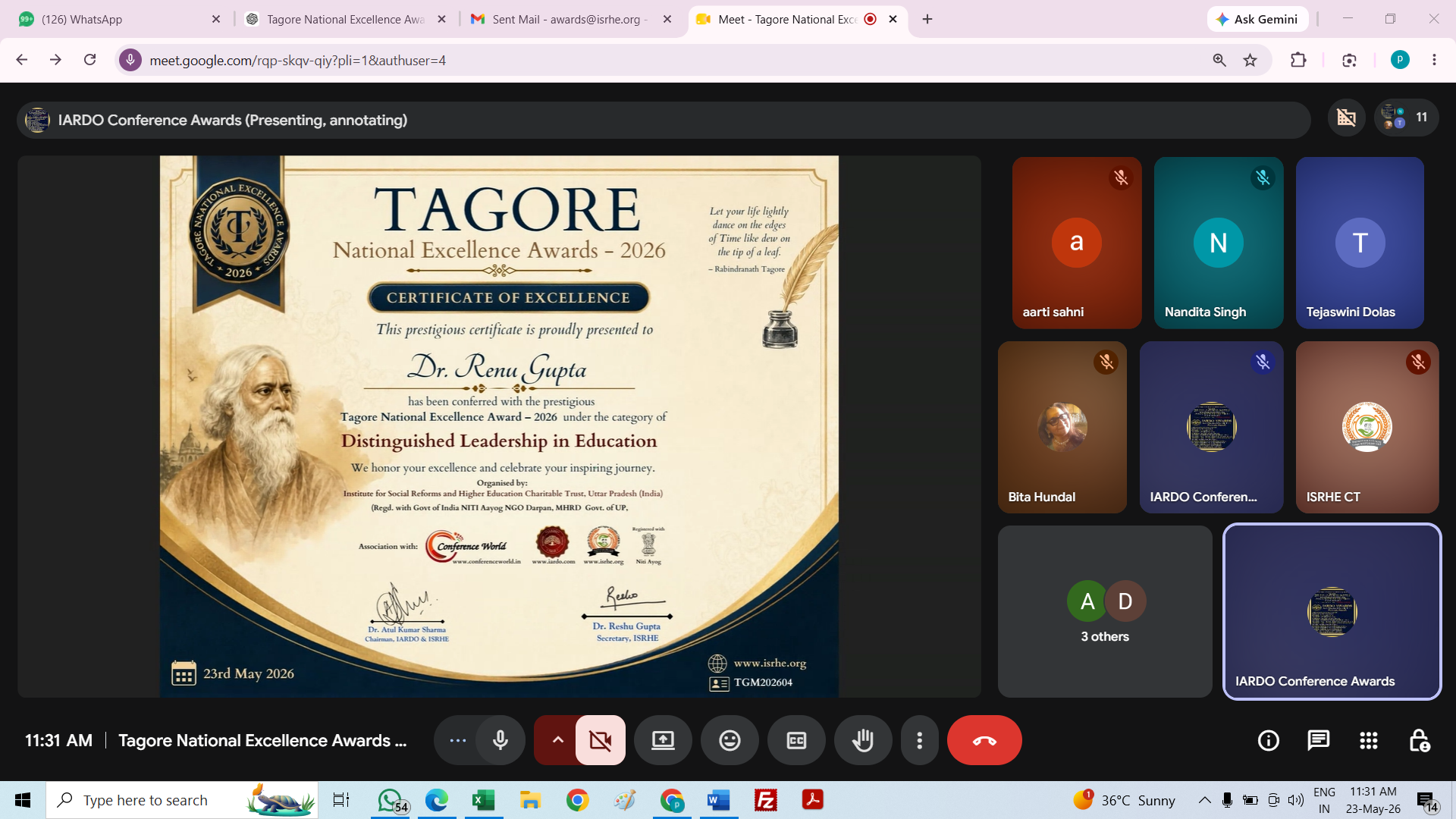Screen dimensions: 1456x819
Task: Click the taskbar search box
Action: pyautogui.click(x=182, y=800)
